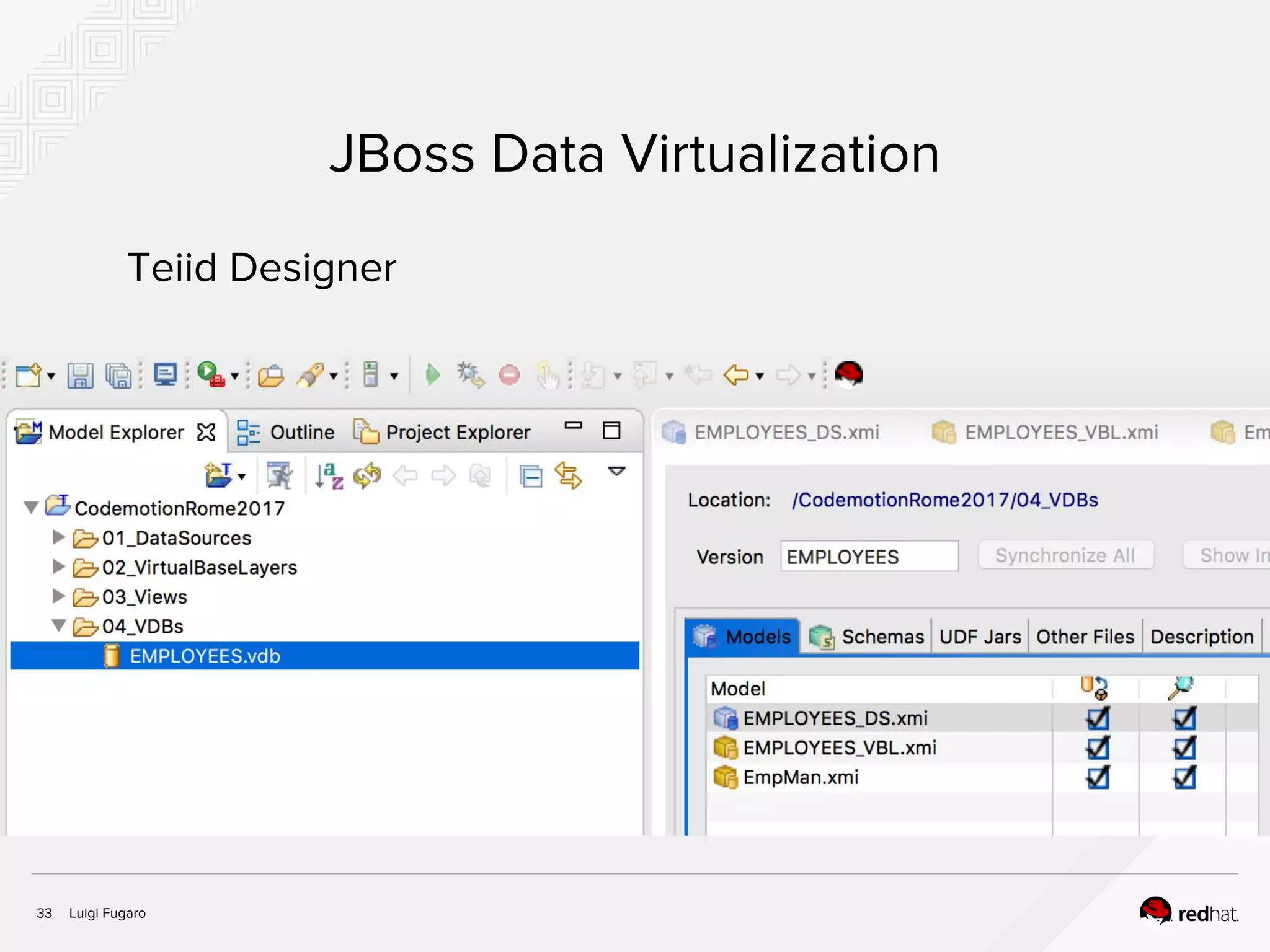Click the Link with Editor icon

pyautogui.click(x=568, y=475)
